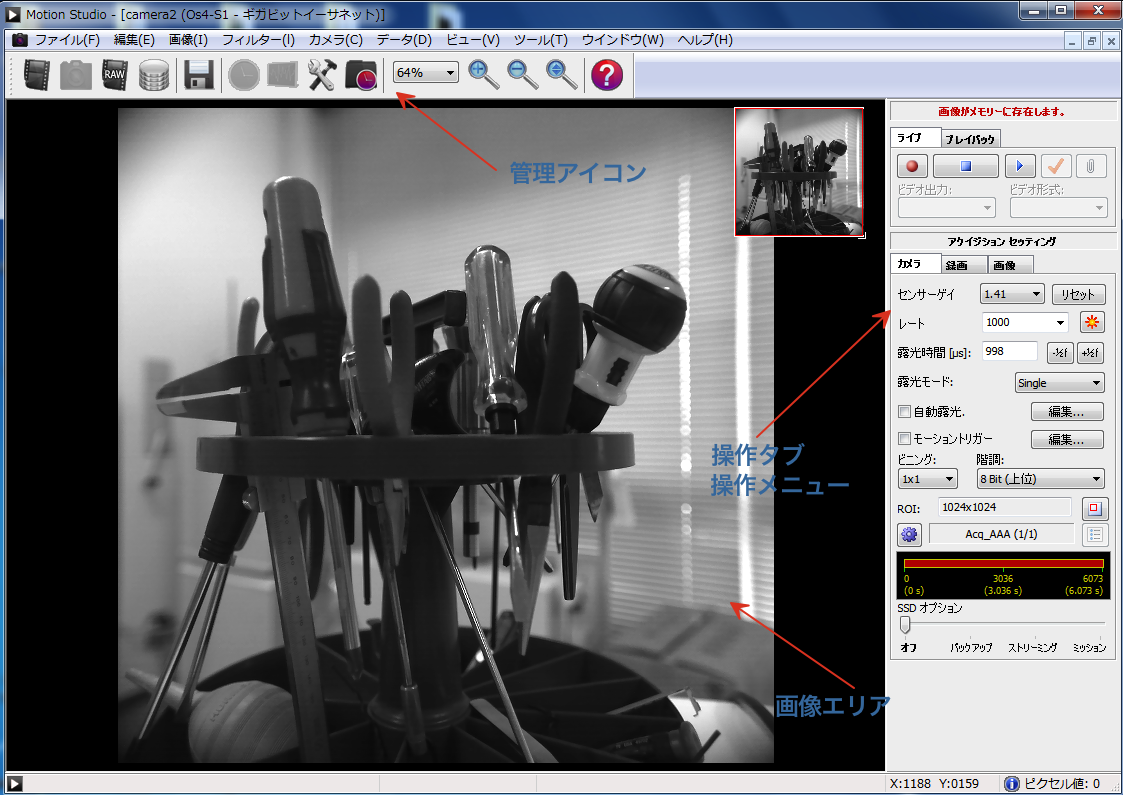Click the orange checkmark button
The height and width of the screenshot is (795, 1123).
point(1056,166)
